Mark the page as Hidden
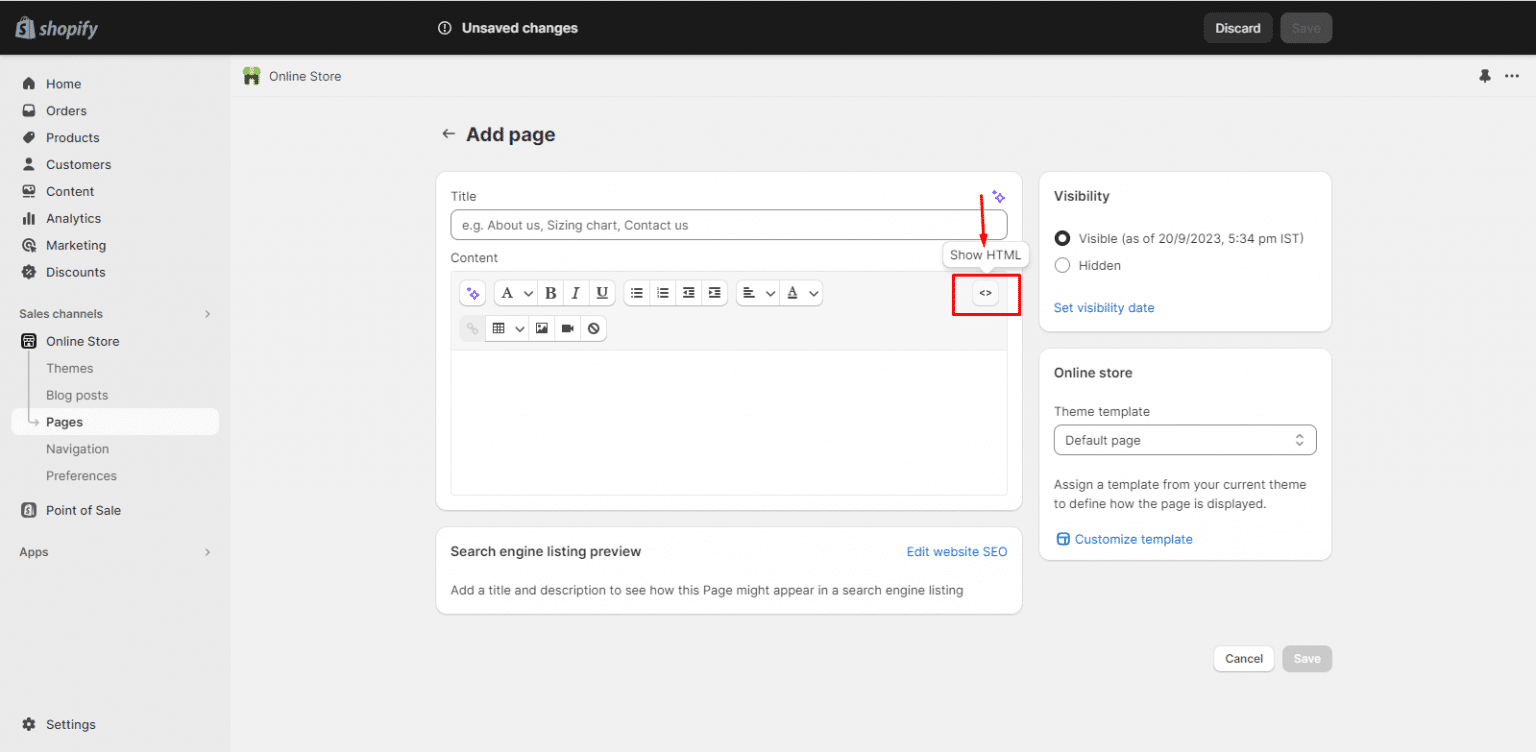Viewport: 1536px width, 752px height. 1061,265
